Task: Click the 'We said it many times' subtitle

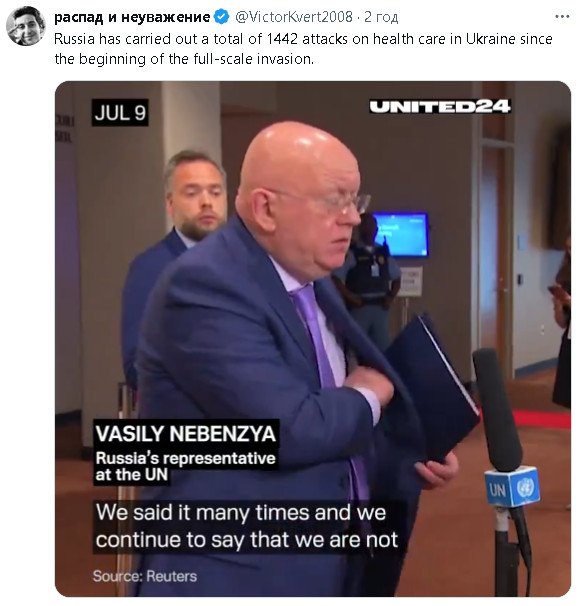Action: (247, 526)
